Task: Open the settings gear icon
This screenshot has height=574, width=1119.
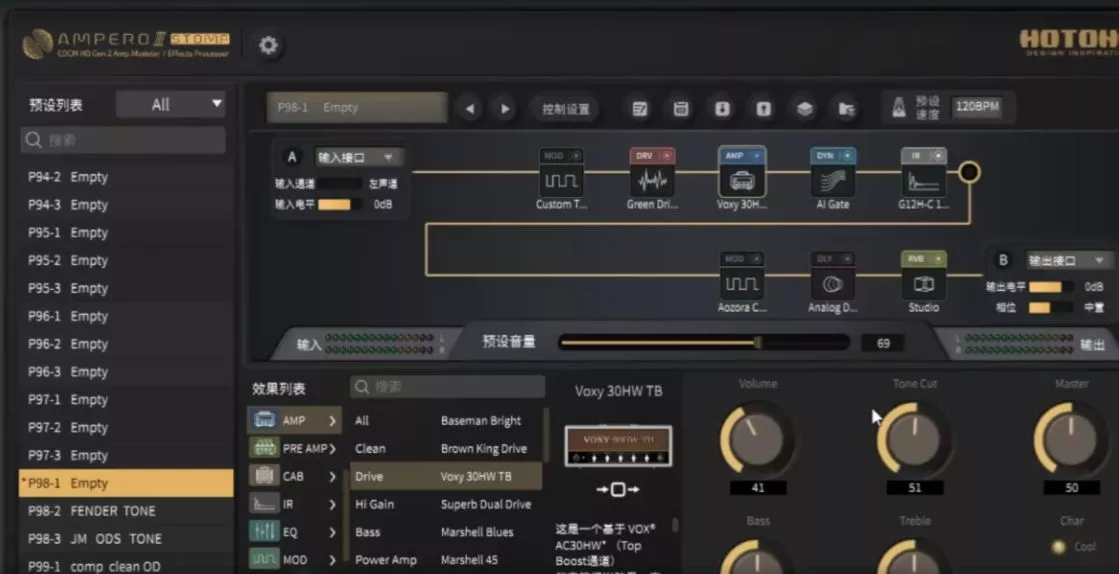Action: coord(268,45)
